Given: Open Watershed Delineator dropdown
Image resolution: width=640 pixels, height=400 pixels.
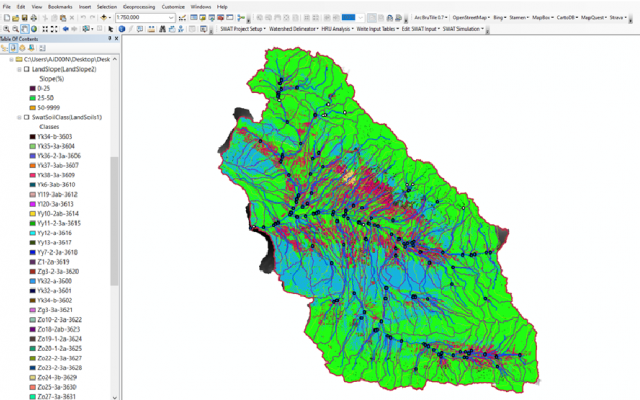Looking at the screenshot, I should 293,29.
